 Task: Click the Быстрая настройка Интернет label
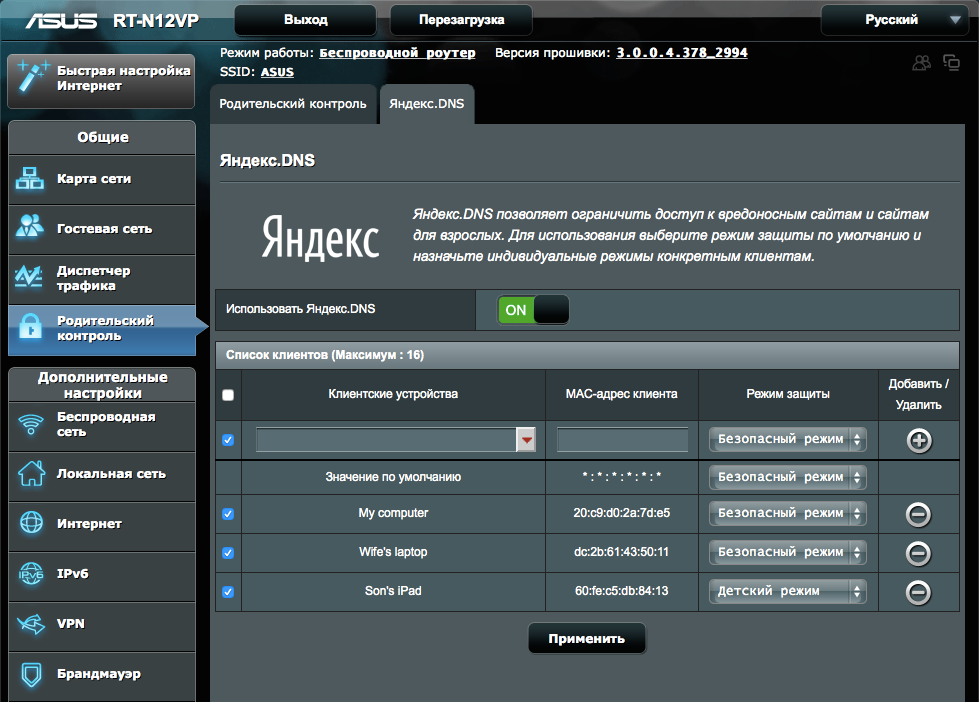pyautogui.click(x=124, y=78)
